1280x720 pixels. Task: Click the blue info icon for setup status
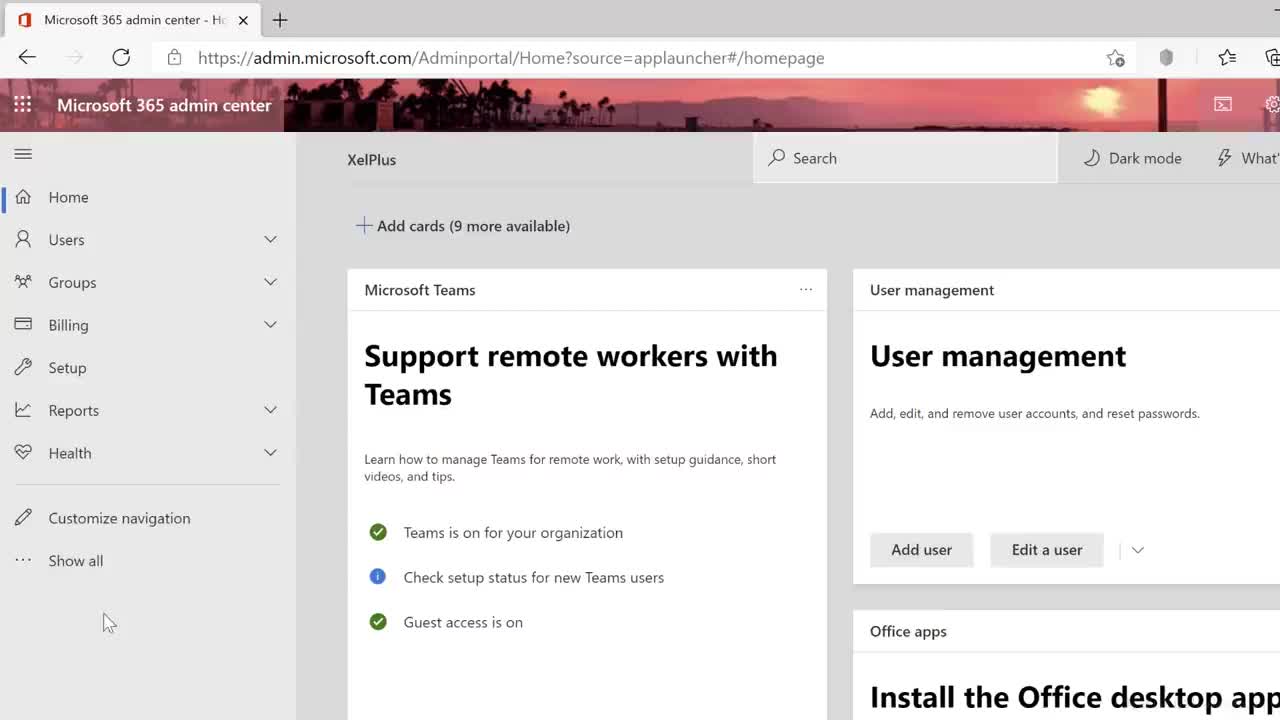(x=378, y=577)
